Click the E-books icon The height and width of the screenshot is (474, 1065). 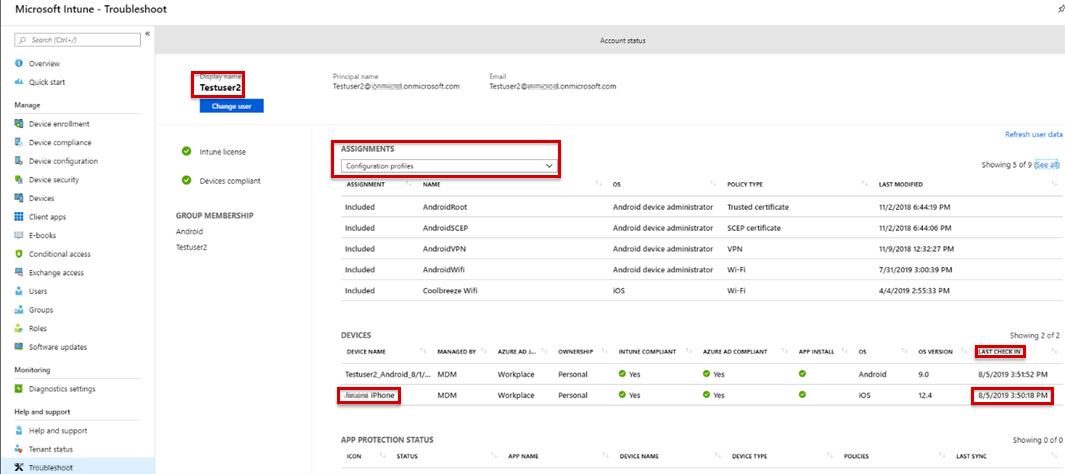pyautogui.click(x=19, y=236)
